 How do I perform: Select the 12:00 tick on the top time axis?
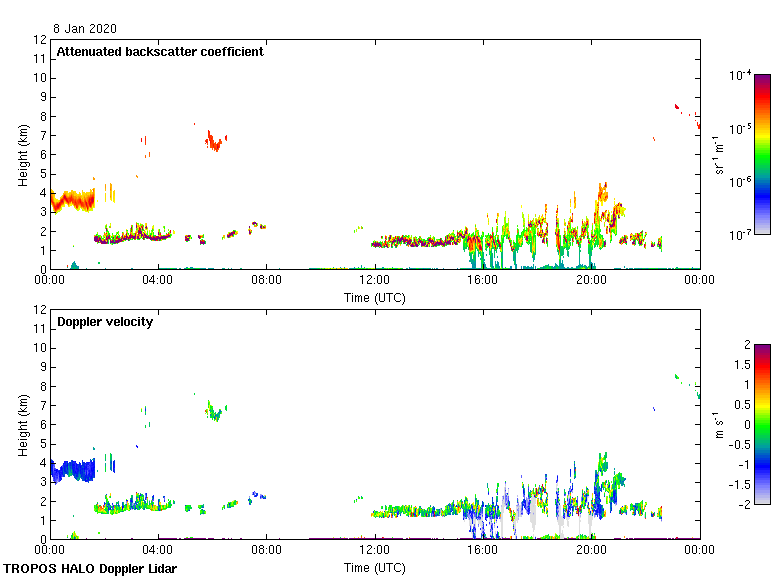click(375, 281)
